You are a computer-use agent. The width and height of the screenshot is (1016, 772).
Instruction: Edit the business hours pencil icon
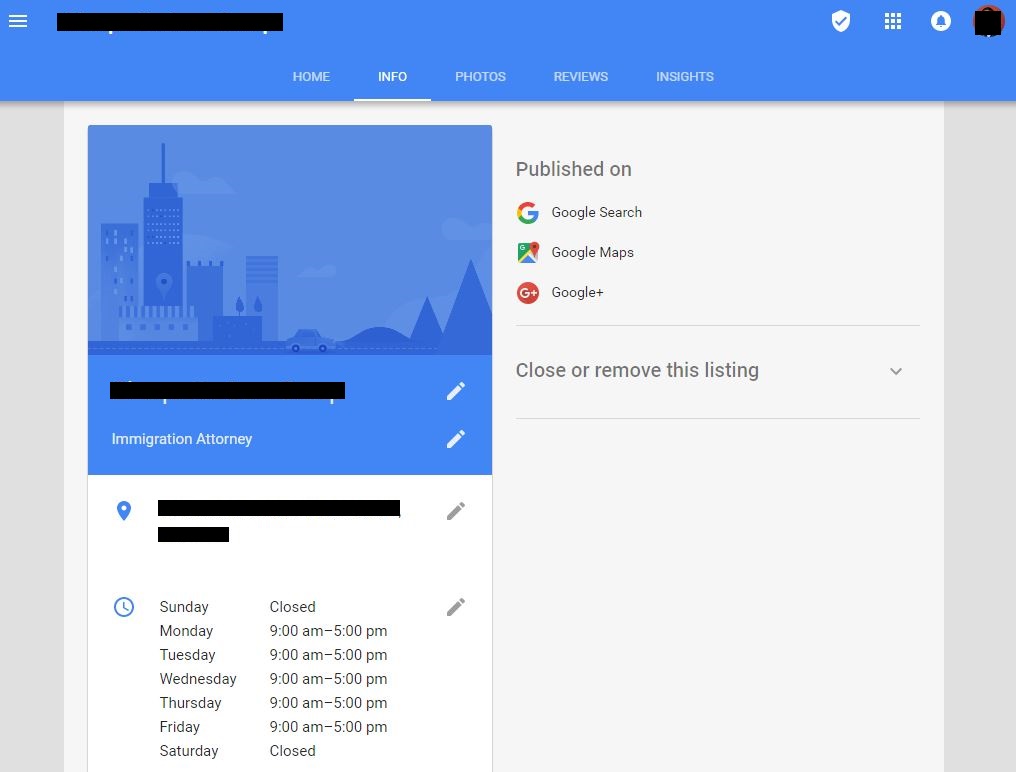click(456, 607)
